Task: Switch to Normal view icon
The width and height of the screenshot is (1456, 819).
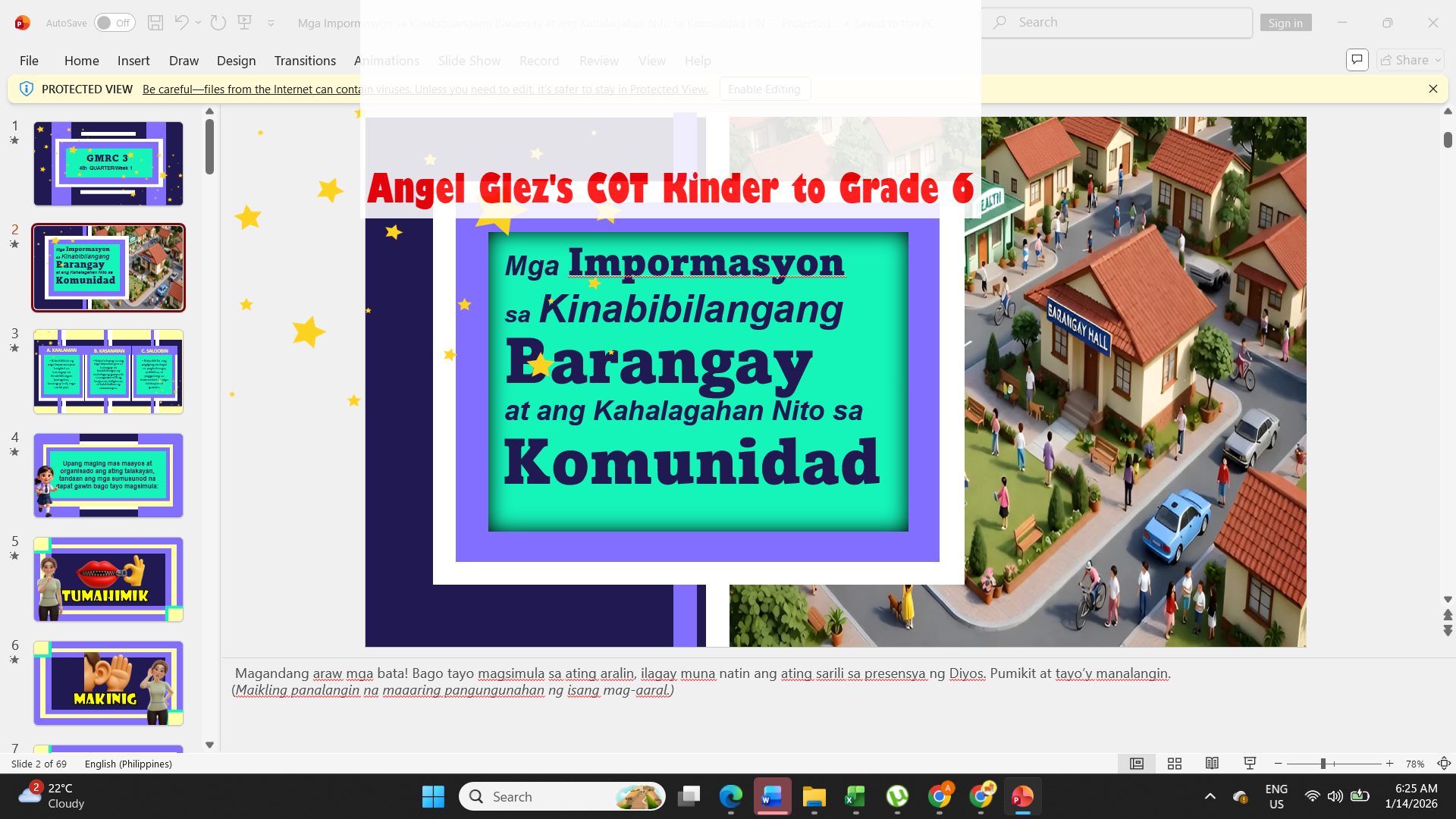Action: point(1137,764)
